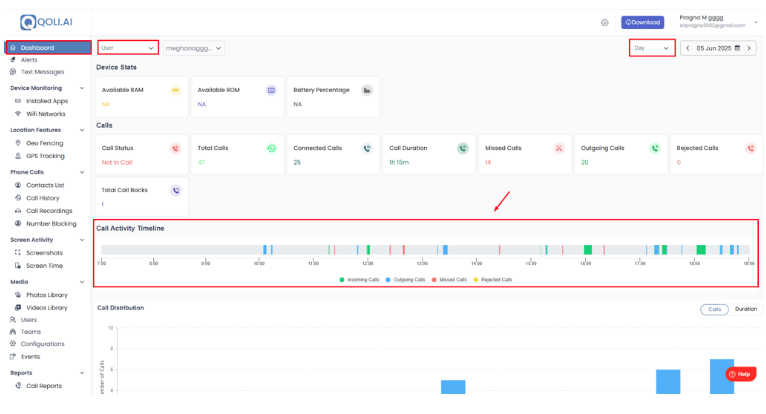Open the meghanaggg user dropdown
Viewport: 766px width, 414px height.
pos(193,48)
